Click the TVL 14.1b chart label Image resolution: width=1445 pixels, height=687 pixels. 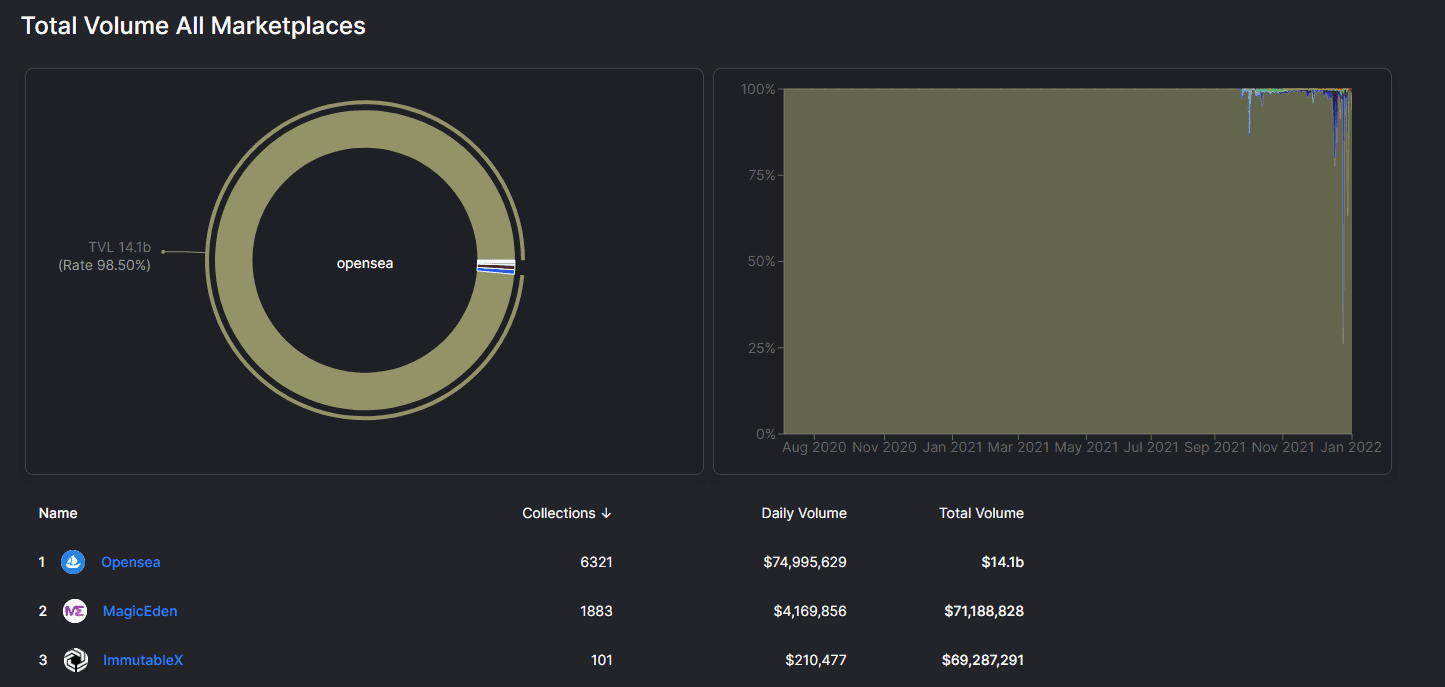pos(118,247)
